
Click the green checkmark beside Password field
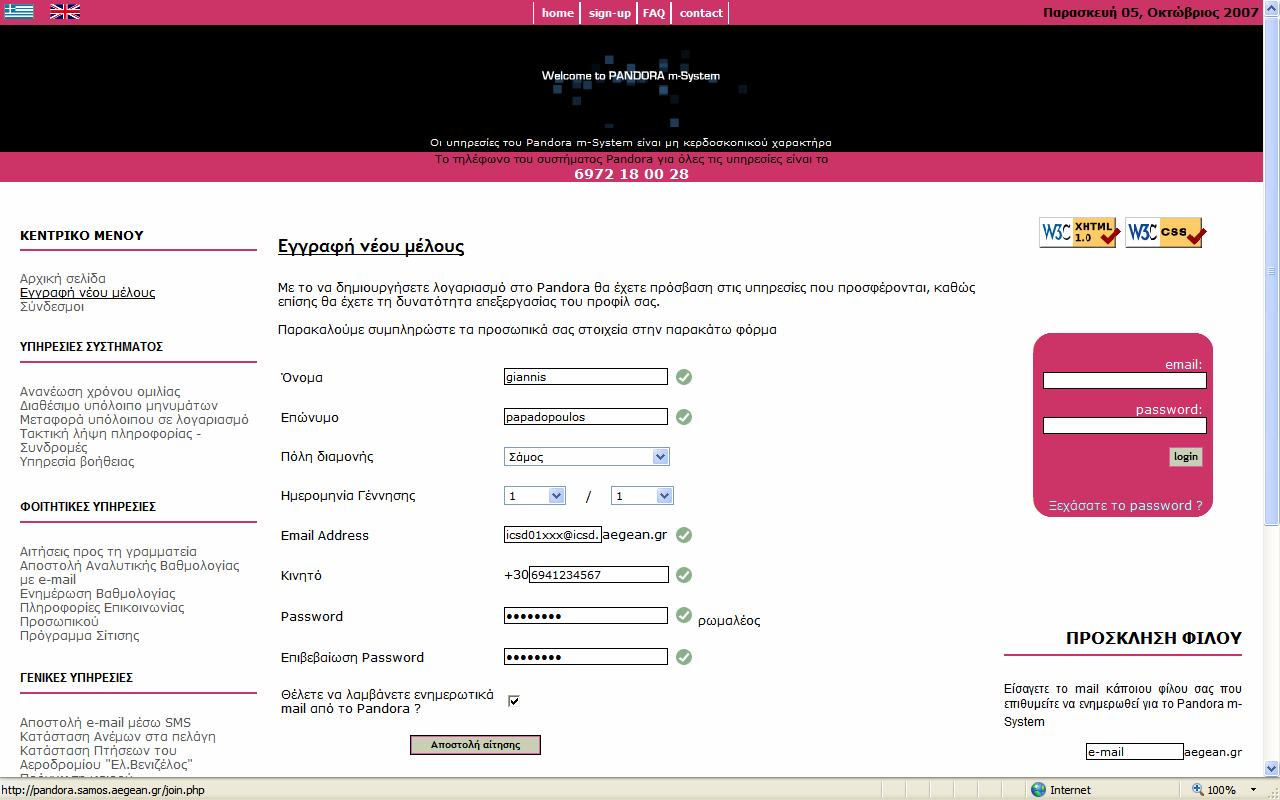684,615
